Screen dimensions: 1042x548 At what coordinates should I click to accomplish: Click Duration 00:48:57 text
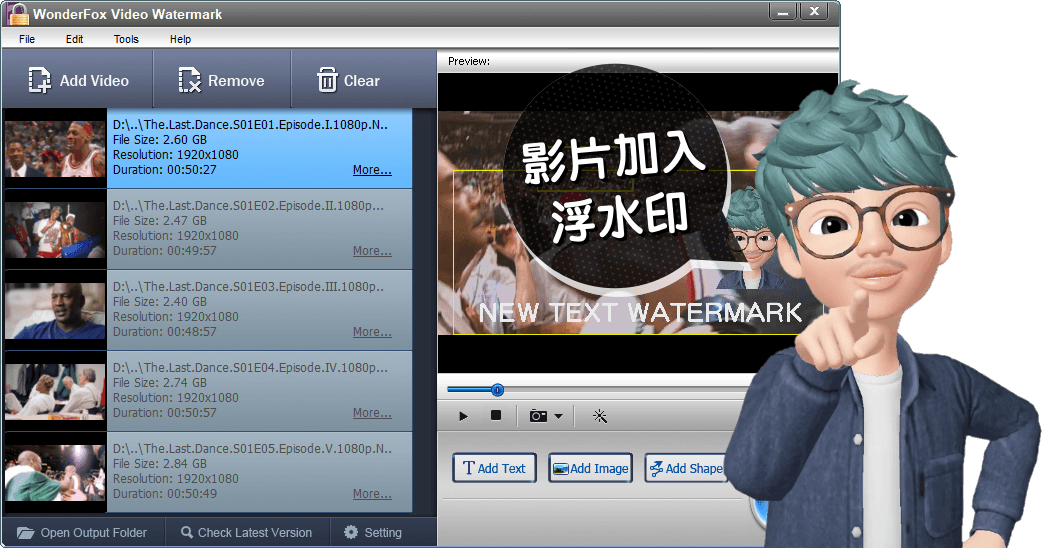click(x=165, y=332)
